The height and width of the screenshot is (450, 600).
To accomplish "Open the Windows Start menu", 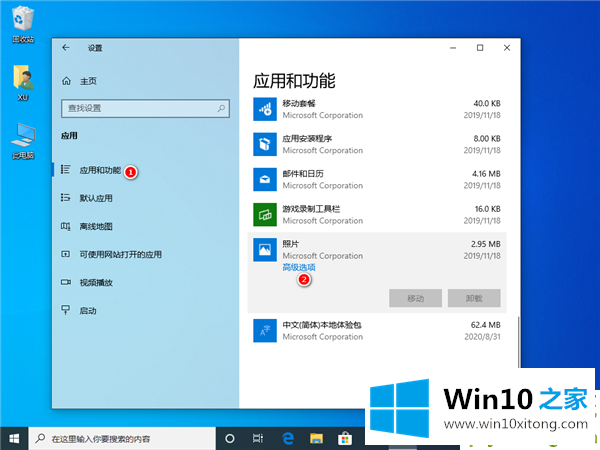I will (14, 439).
